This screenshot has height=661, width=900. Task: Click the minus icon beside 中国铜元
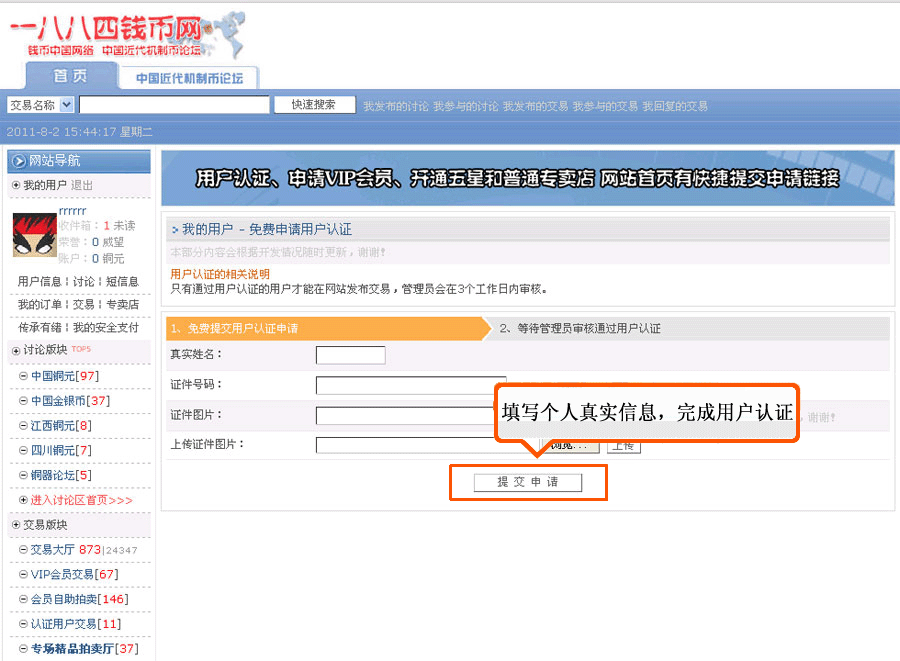pyautogui.click(x=23, y=376)
